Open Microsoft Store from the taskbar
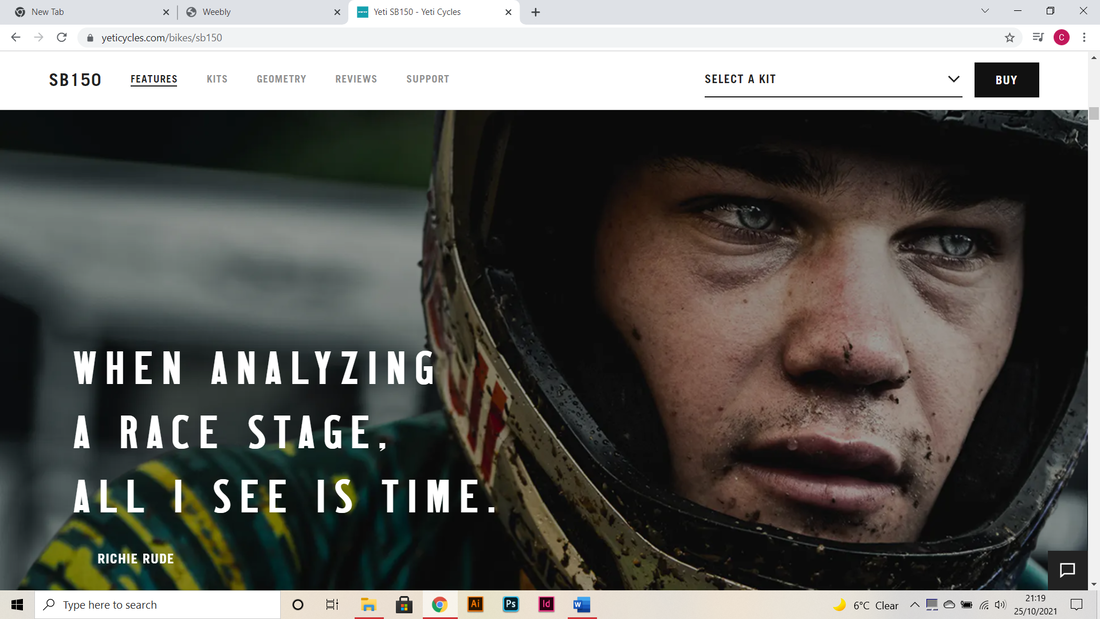Viewport: 1100px width, 619px height. pyautogui.click(x=404, y=604)
